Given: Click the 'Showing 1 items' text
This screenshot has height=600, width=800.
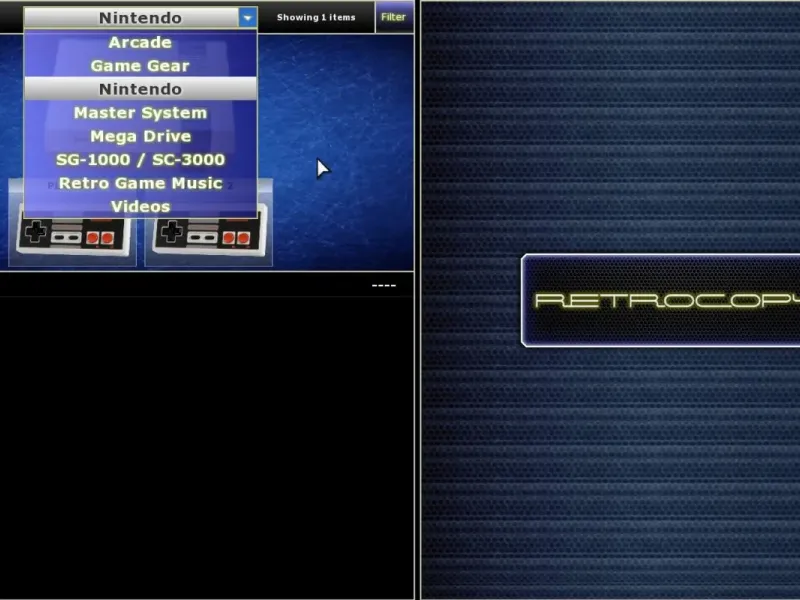Looking at the screenshot, I should click(316, 17).
